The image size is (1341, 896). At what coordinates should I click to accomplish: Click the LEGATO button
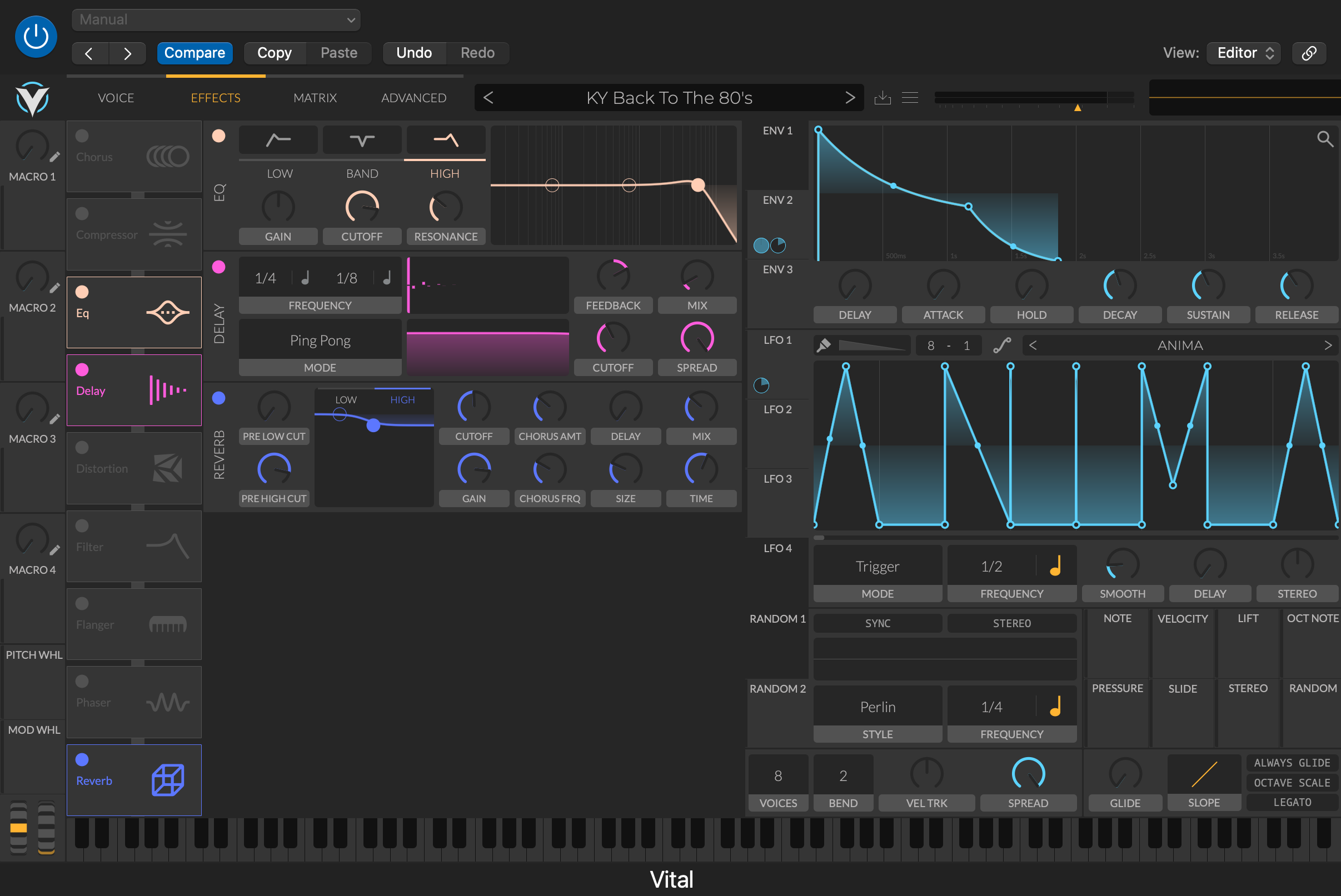1292,802
